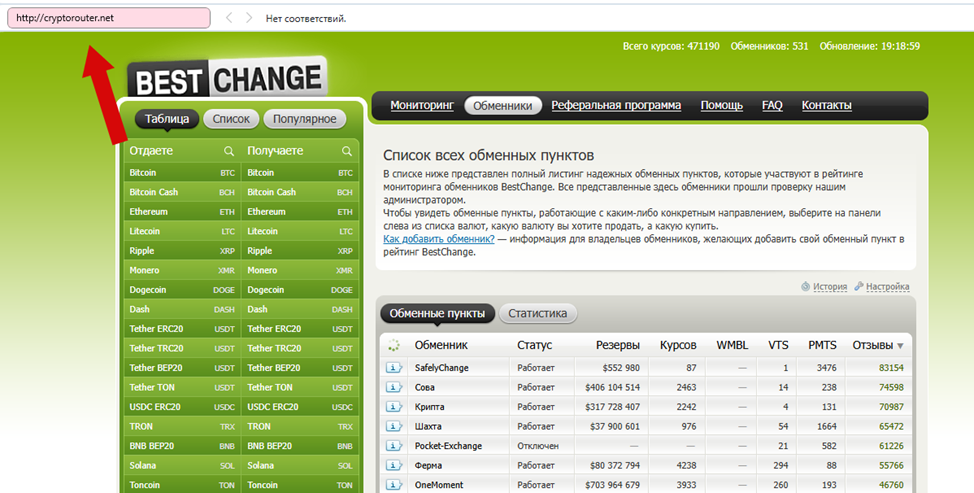
Task: Click the OneMoment exchanger name
Action: [x=439, y=485]
